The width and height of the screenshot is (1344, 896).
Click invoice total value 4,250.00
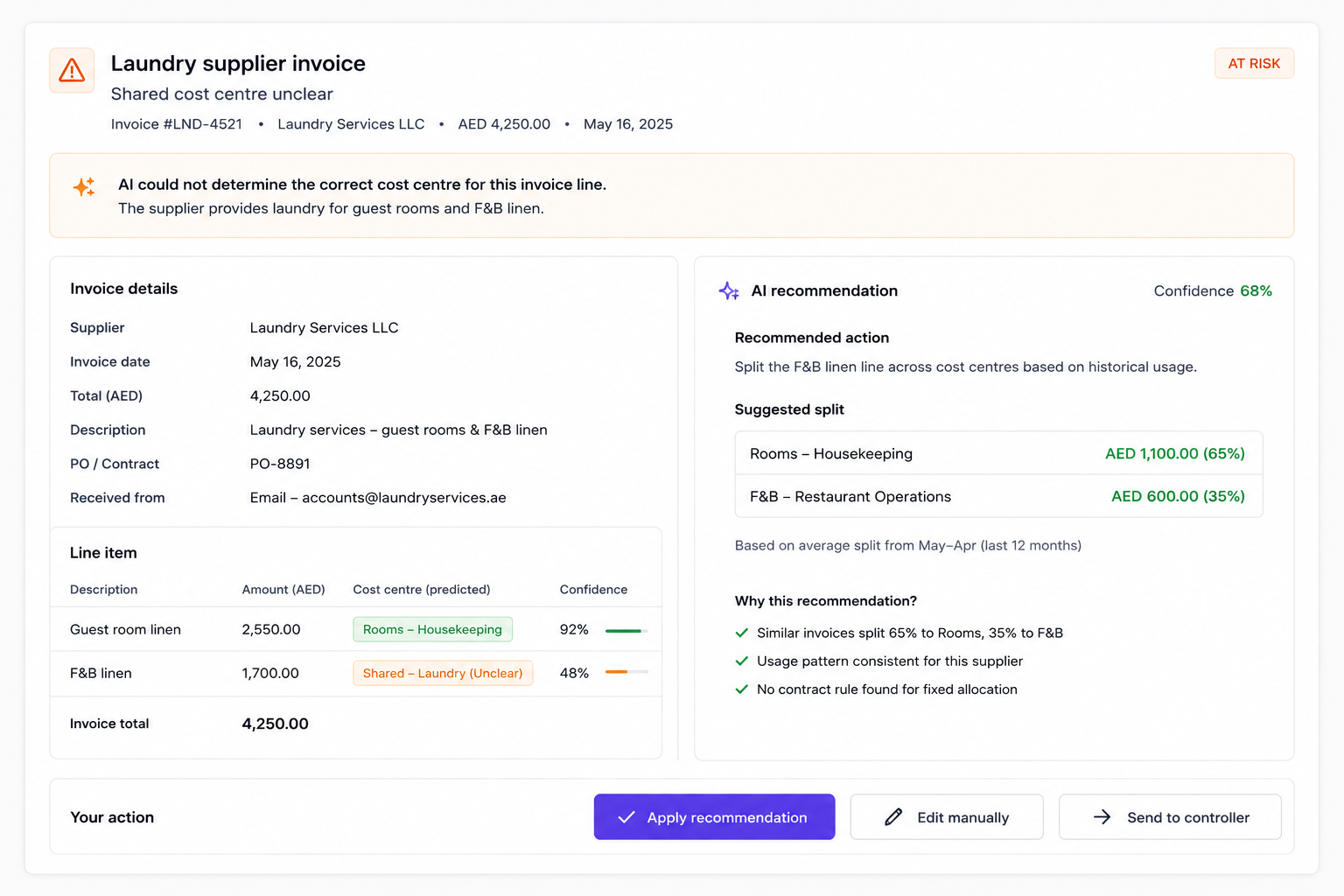click(275, 724)
